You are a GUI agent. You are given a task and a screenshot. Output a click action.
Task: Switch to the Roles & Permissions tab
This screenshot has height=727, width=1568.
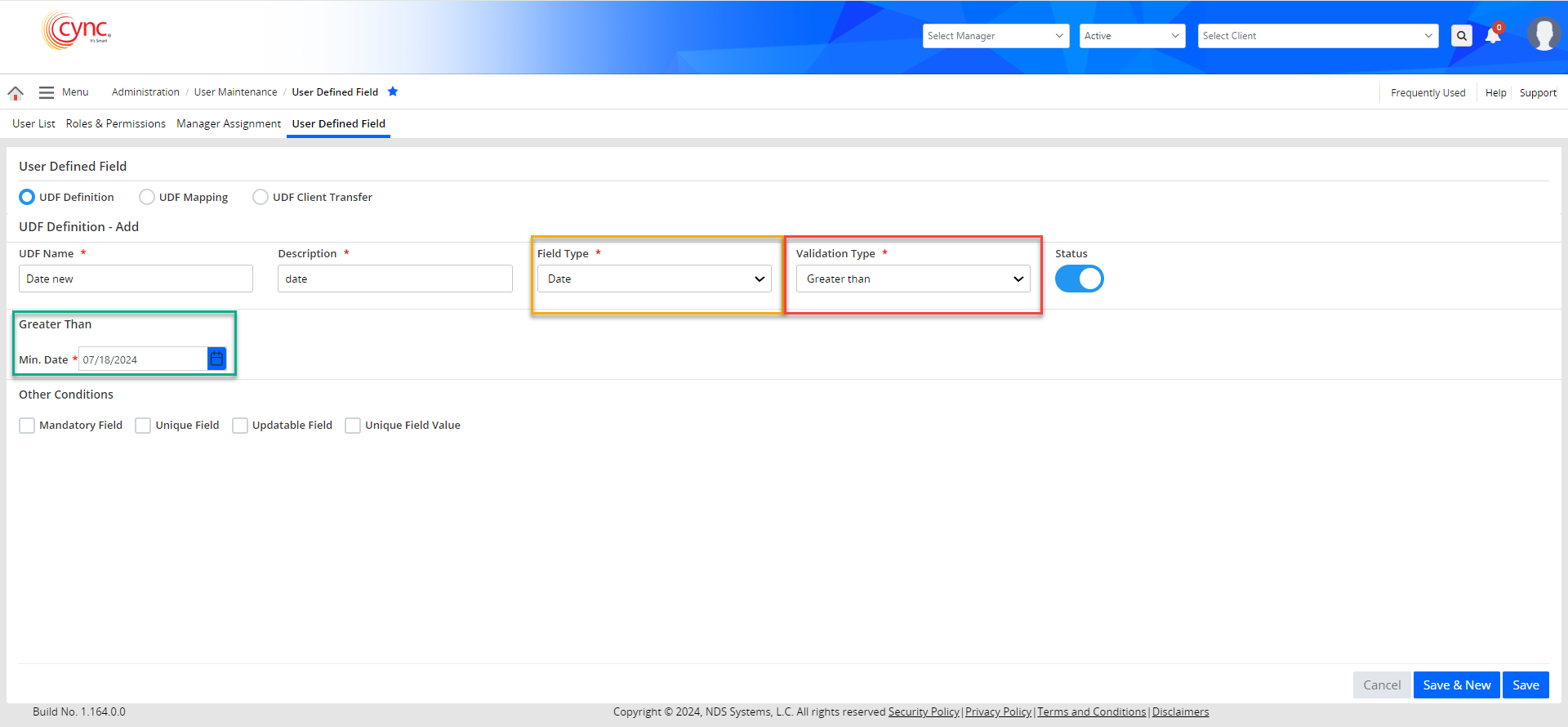(115, 123)
